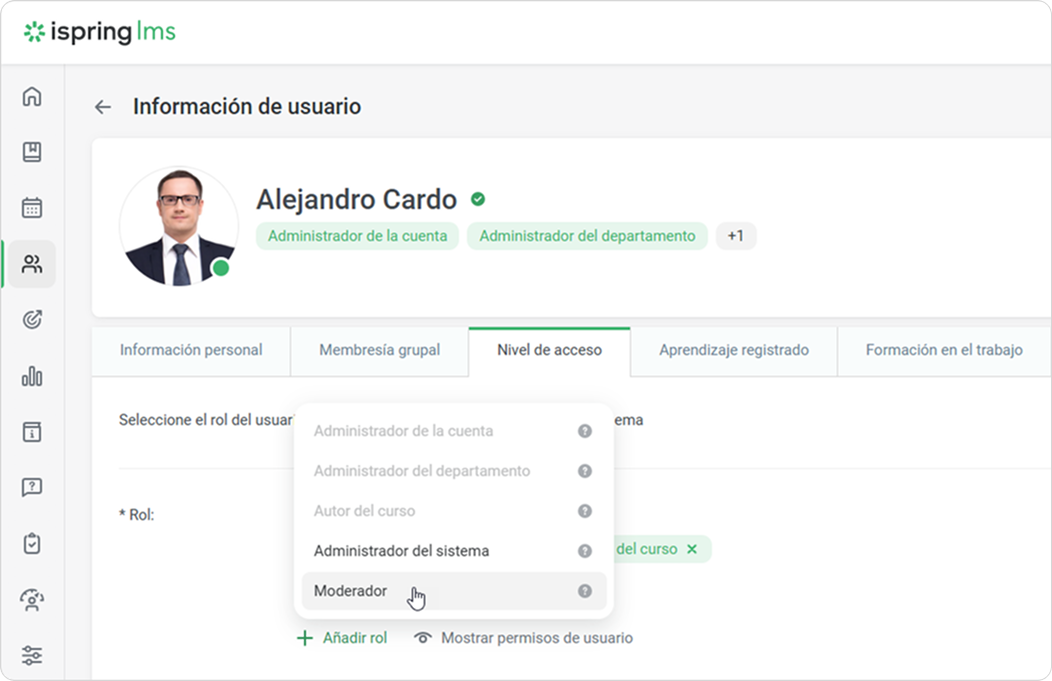The width and height of the screenshot is (1052, 681).
Task: Select Moderador from the role dropdown
Action: 351,591
